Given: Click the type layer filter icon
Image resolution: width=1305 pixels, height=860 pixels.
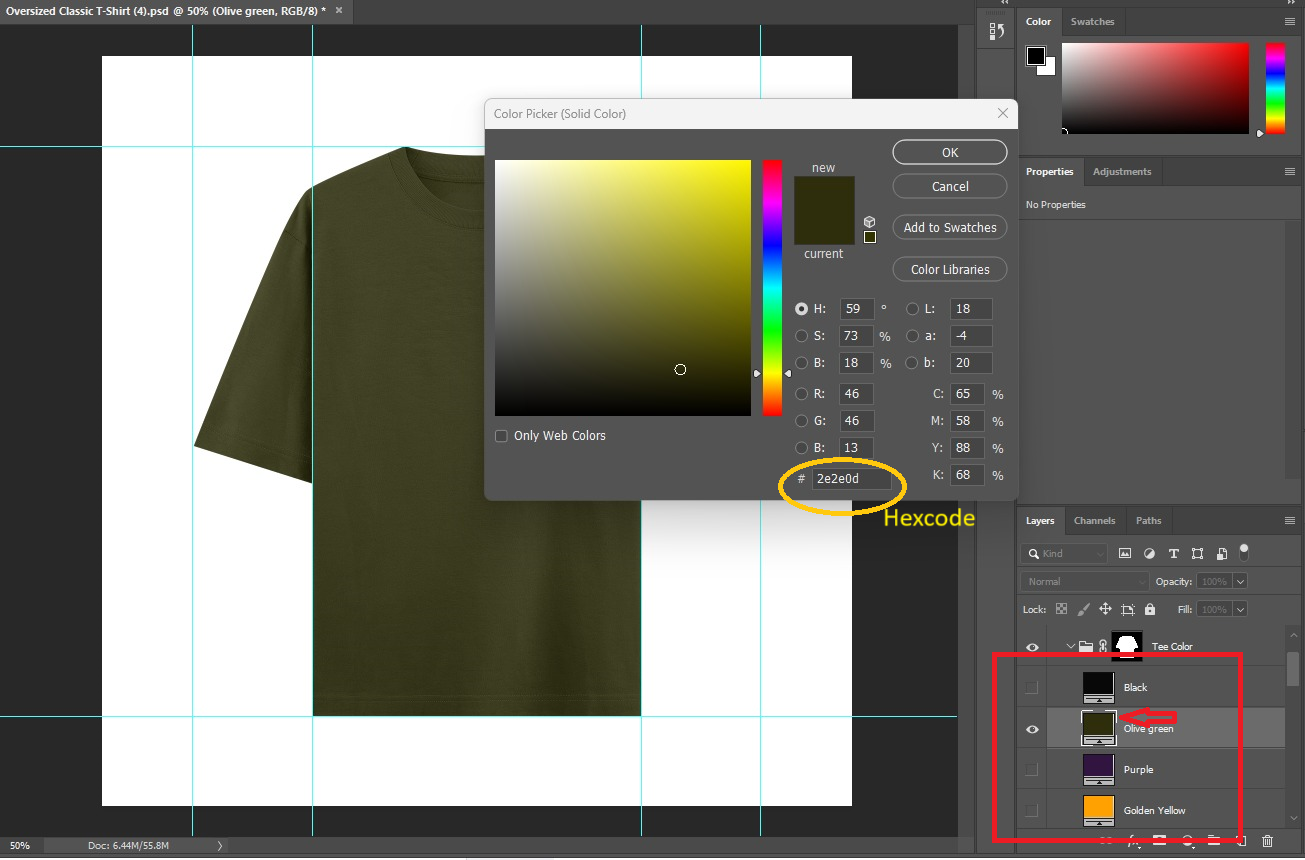Looking at the screenshot, I should (x=1173, y=553).
